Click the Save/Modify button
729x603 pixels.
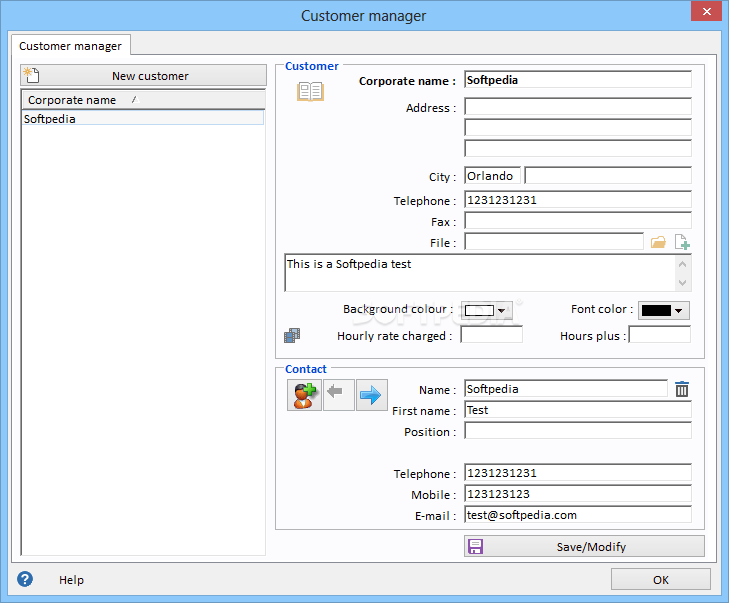[584, 546]
